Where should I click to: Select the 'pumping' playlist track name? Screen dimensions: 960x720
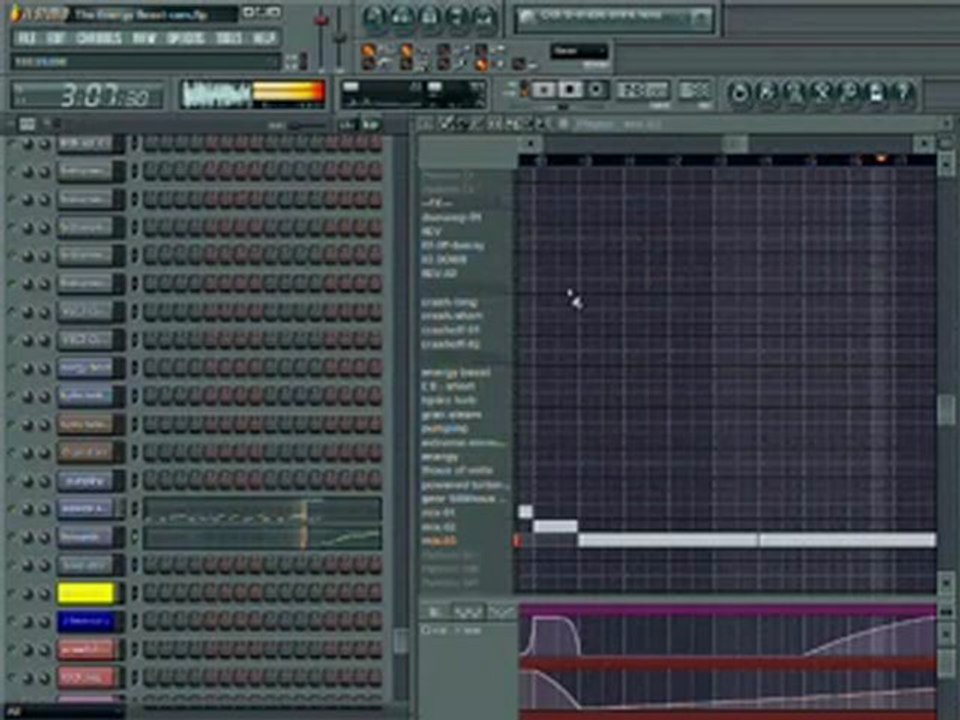click(x=444, y=429)
